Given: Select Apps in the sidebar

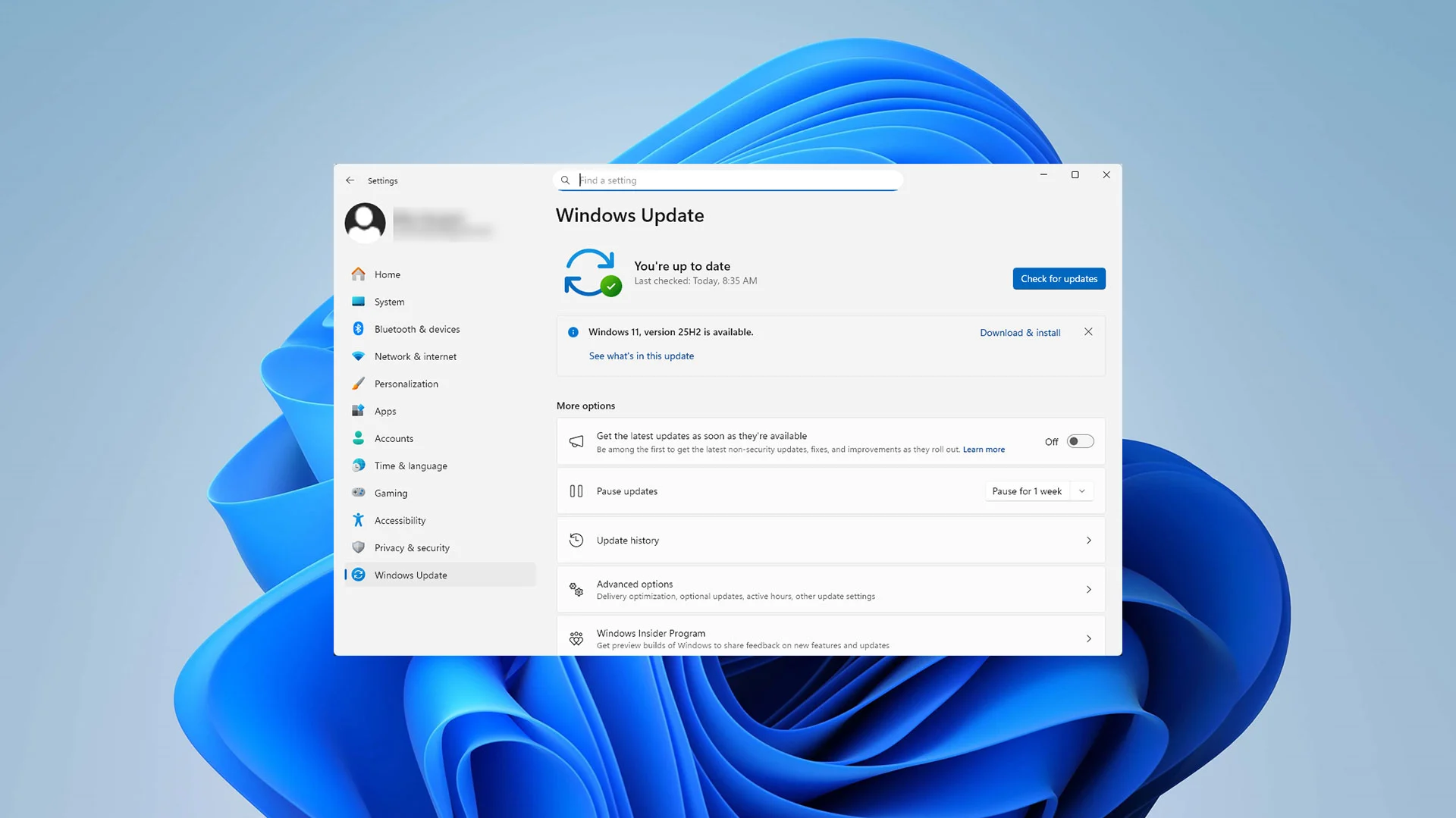Looking at the screenshot, I should [440, 411].
